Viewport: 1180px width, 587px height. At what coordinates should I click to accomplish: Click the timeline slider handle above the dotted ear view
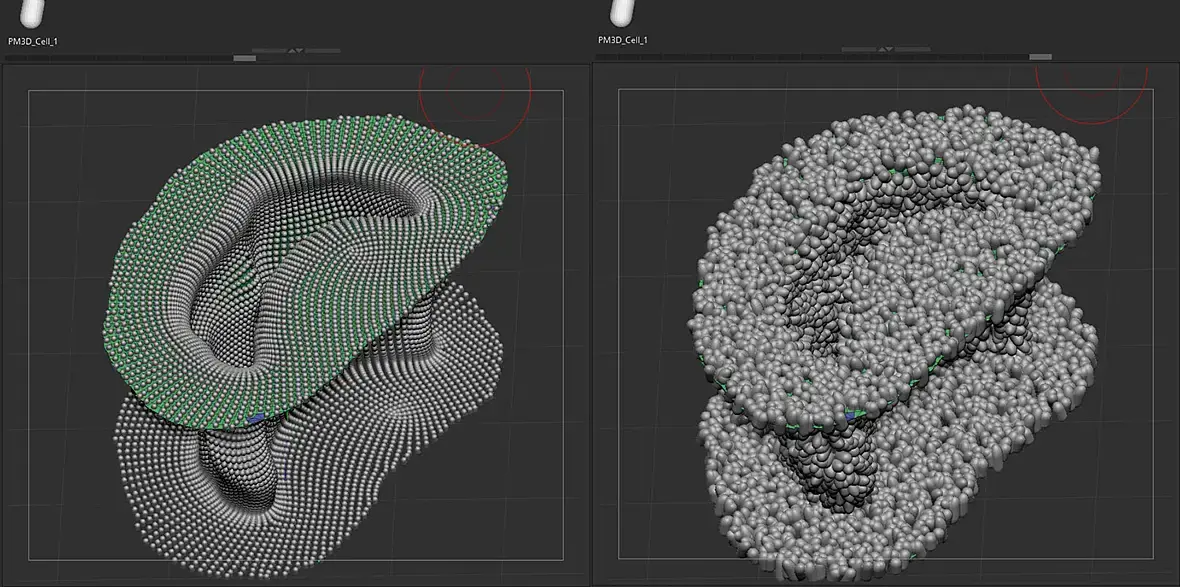click(x=245, y=58)
